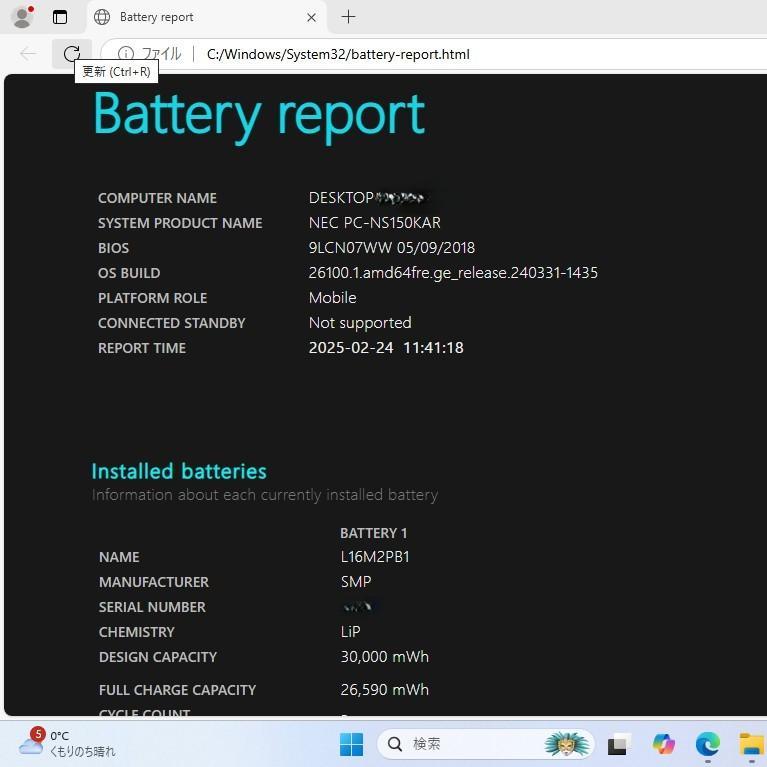Click the SERIAL NUMBER label
The image size is (767, 767).
tap(152, 607)
